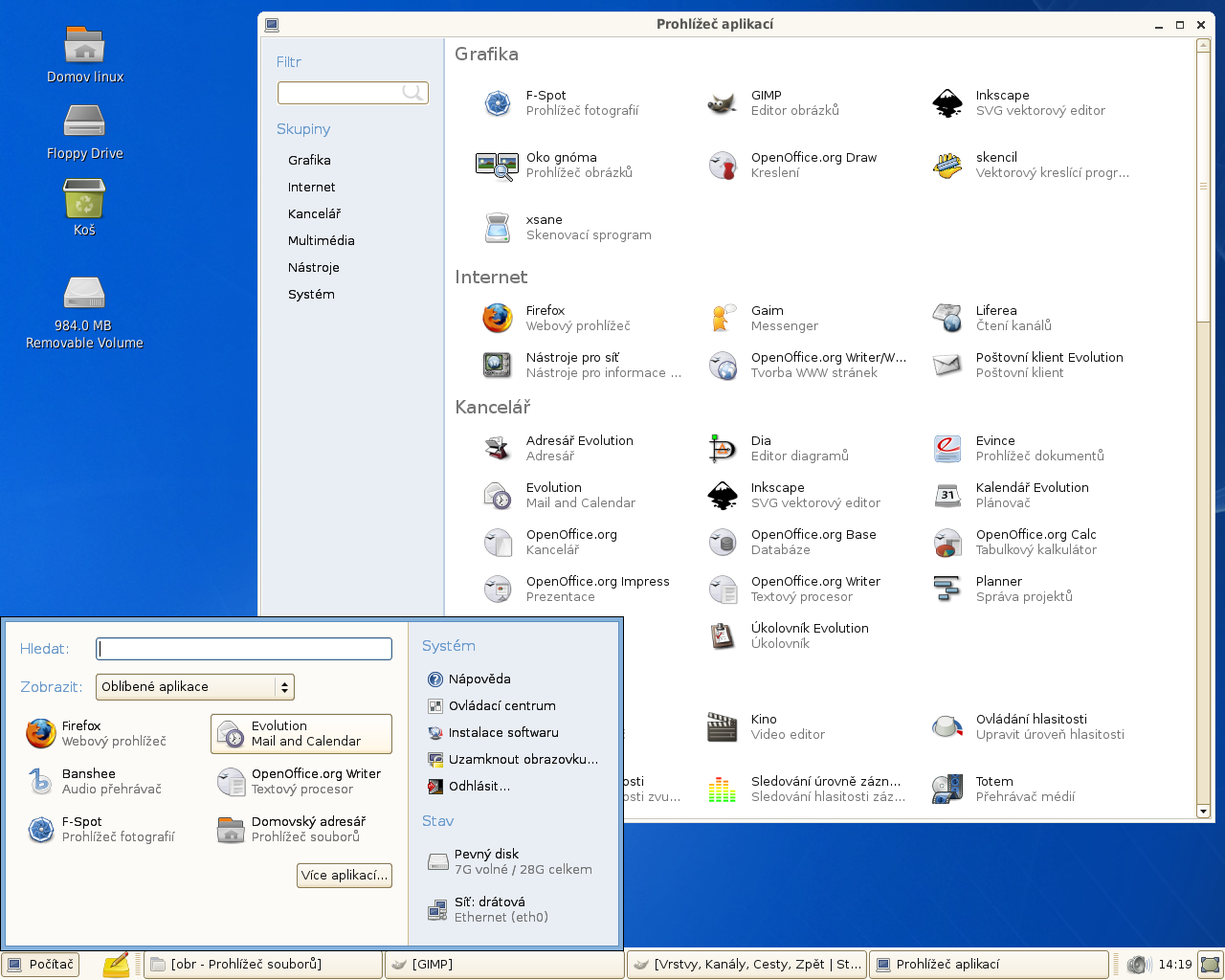Open OpenOffice.org Writer favorite in menu
1225x980 pixels.
(301, 781)
